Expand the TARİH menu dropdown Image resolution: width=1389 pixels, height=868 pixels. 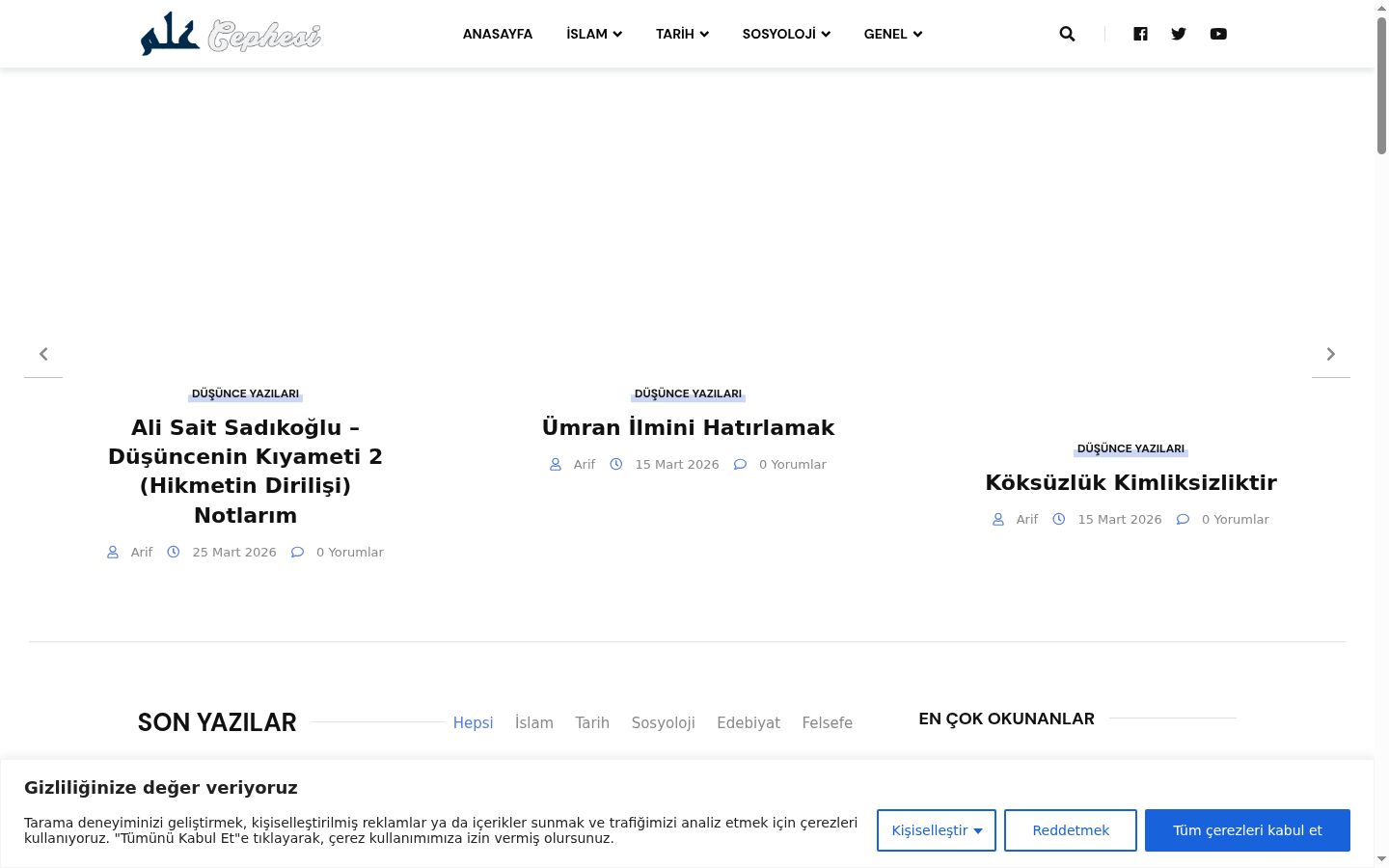(682, 34)
